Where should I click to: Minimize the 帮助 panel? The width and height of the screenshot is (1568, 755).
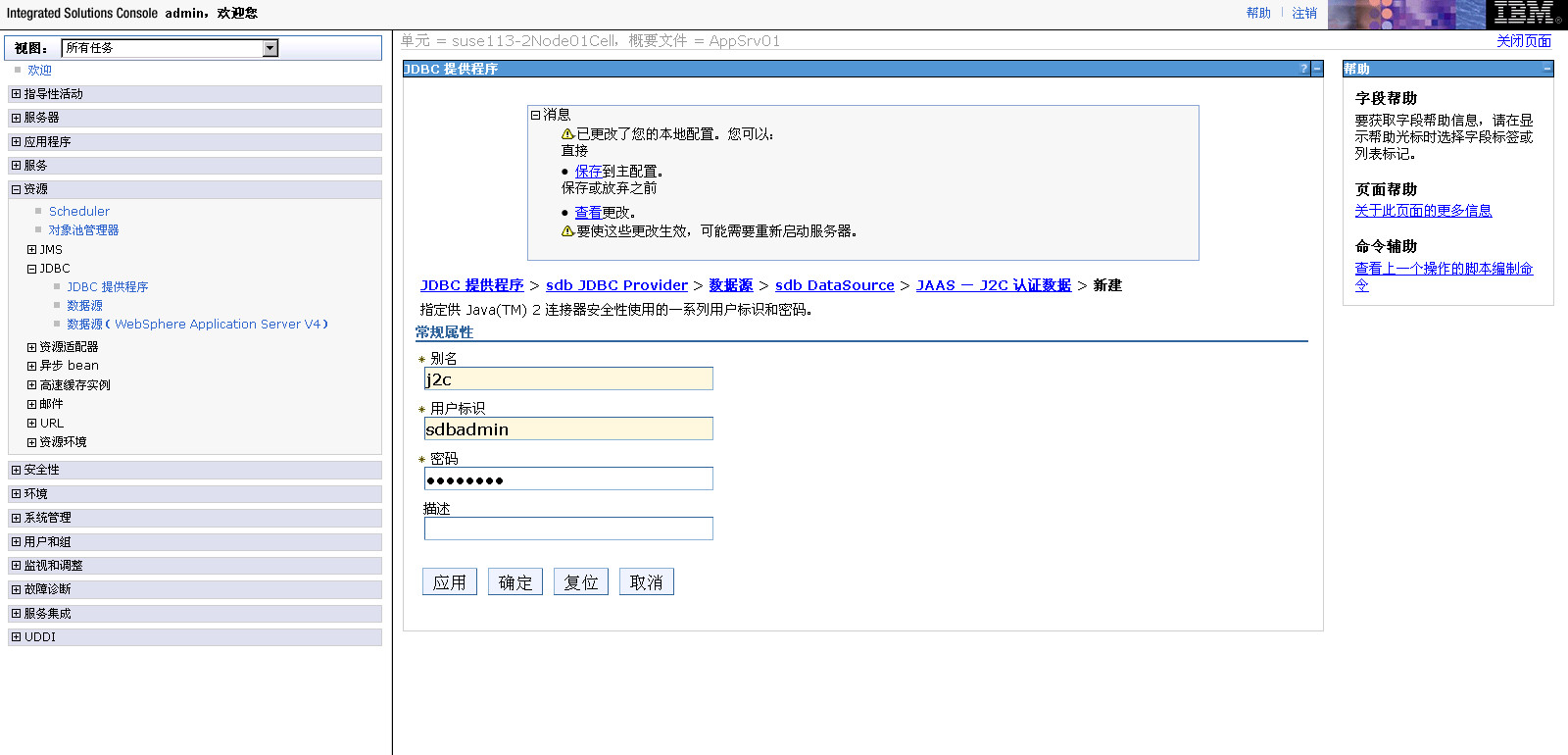tap(1547, 69)
